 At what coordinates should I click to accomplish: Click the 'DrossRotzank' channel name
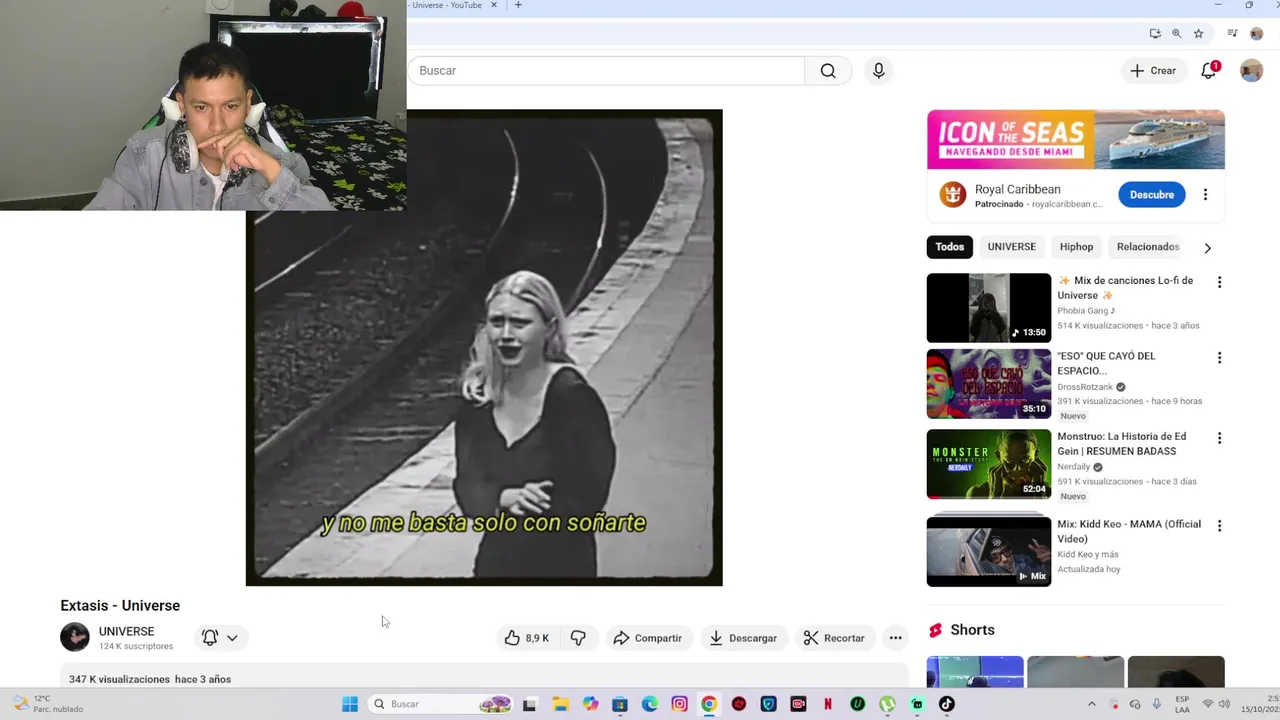(x=1085, y=387)
